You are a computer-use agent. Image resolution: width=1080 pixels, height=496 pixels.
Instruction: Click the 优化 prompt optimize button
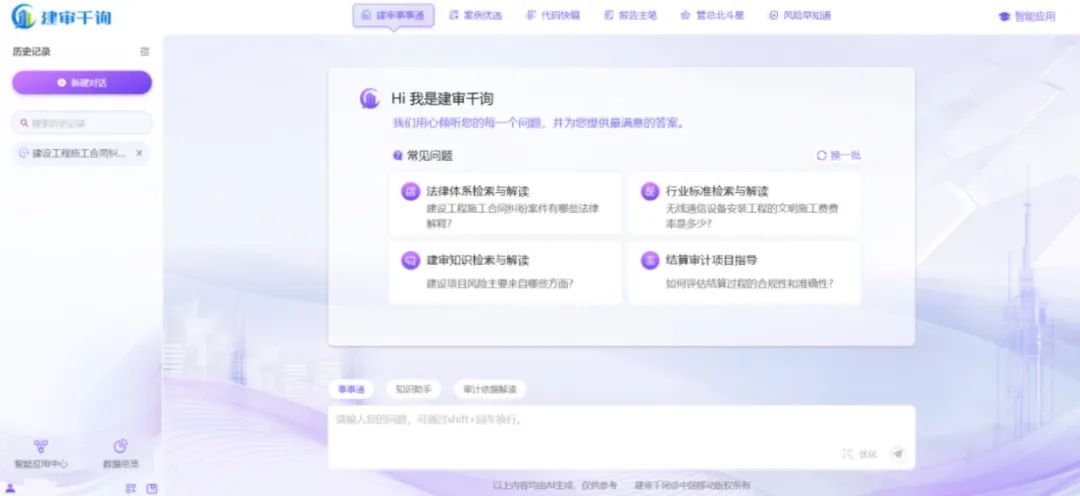[860, 454]
